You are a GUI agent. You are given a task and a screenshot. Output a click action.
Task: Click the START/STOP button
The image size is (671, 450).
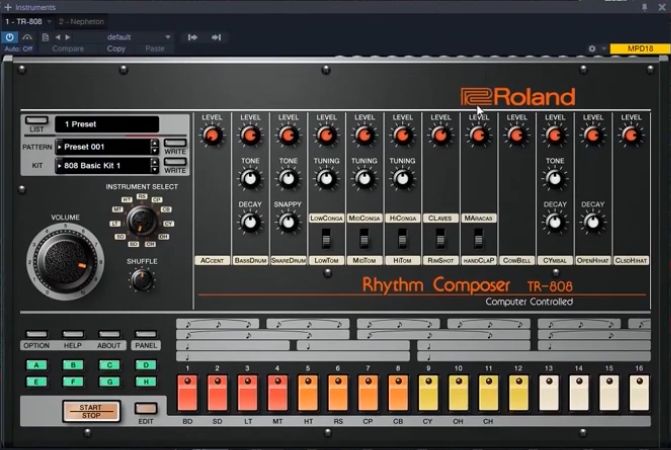(91, 411)
